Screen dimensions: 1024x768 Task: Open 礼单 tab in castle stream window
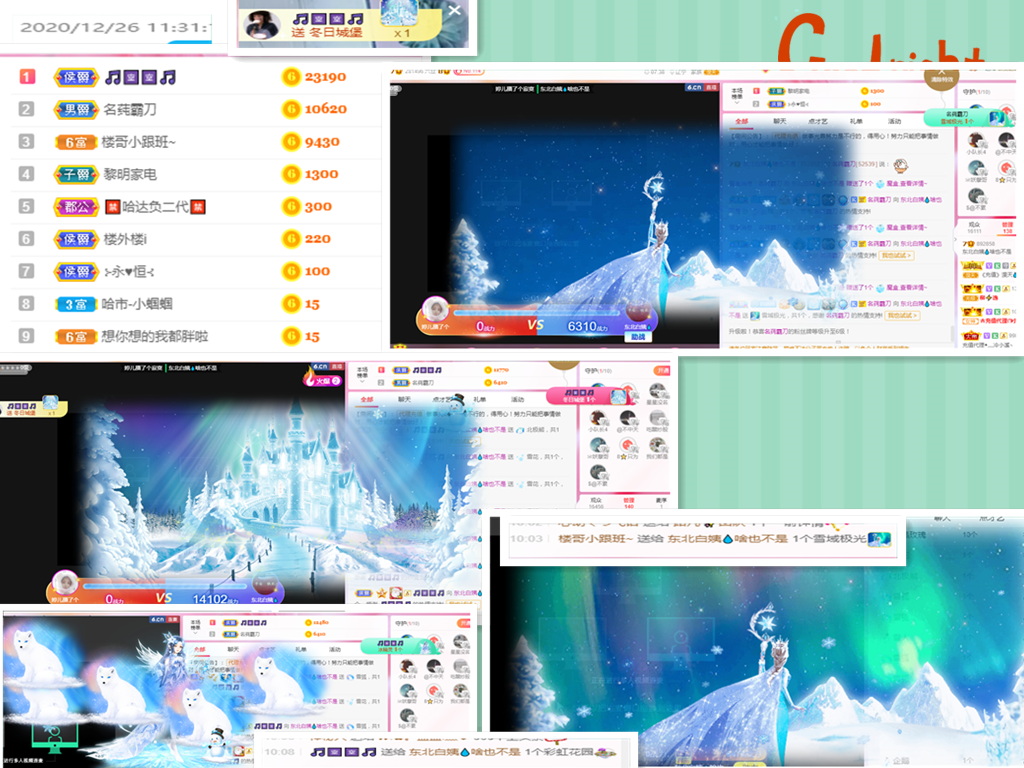tap(480, 399)
